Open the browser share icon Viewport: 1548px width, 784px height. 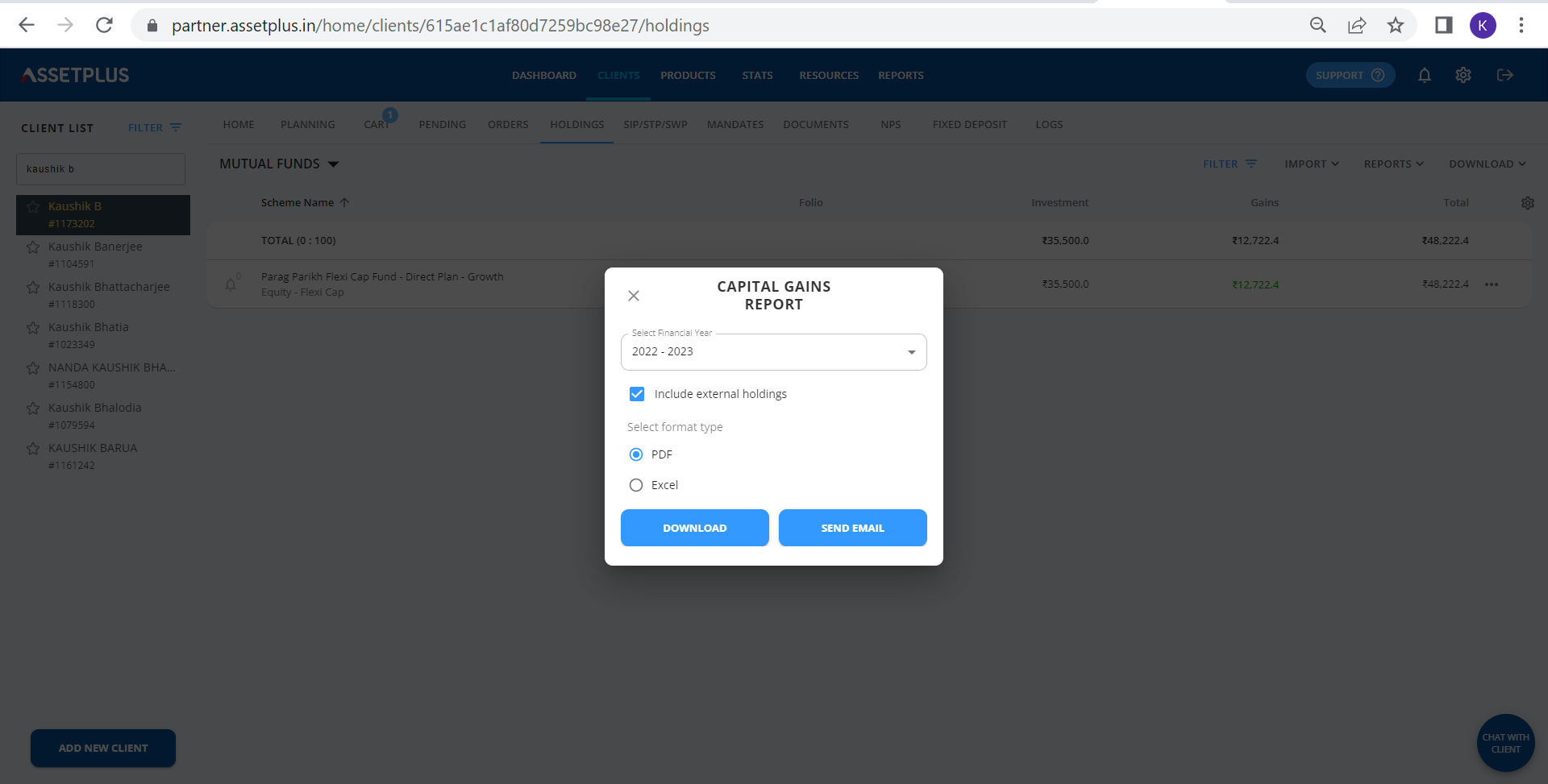(x=1357, y=25)
